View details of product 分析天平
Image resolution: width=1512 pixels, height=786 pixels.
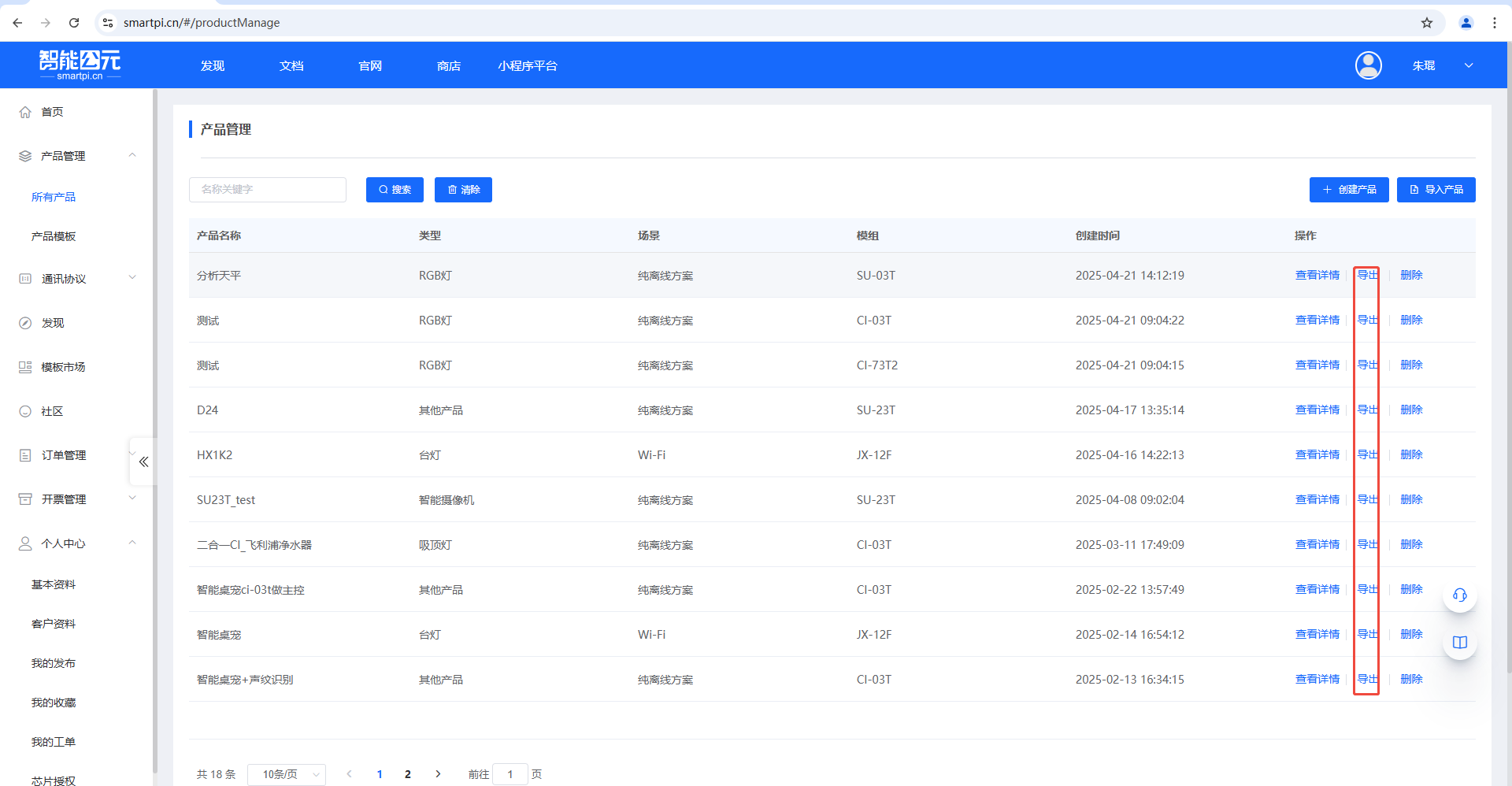coord(1317,275)
